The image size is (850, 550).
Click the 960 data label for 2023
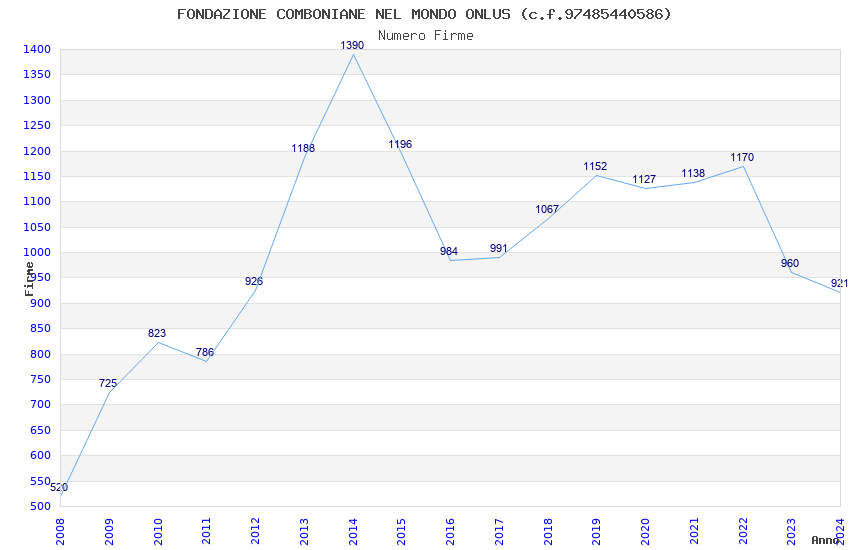coord(790,263)
